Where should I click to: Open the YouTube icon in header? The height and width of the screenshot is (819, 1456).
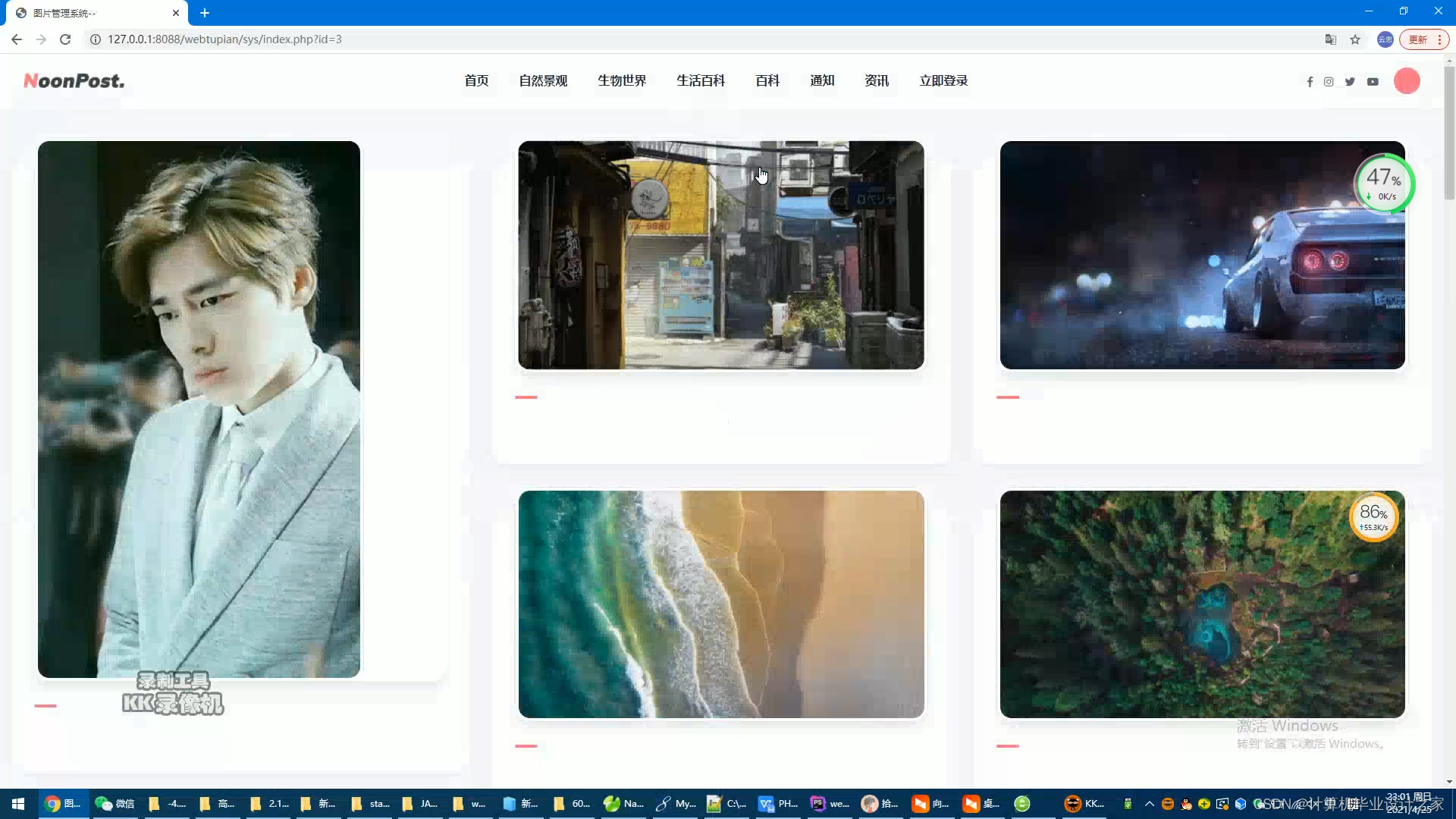tap(1373, 82)
